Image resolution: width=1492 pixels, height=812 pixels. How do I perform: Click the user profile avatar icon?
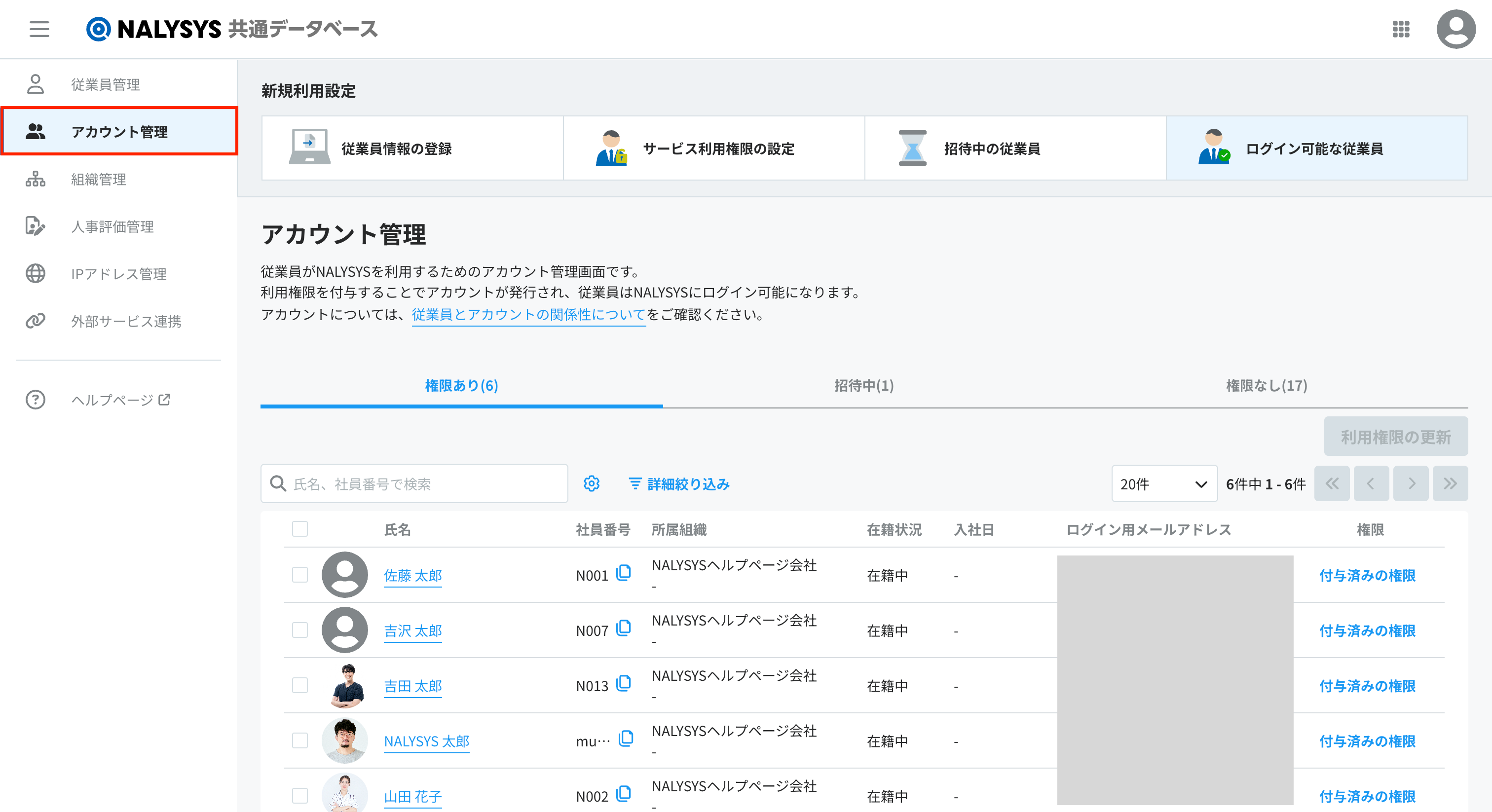(1455, 29)
